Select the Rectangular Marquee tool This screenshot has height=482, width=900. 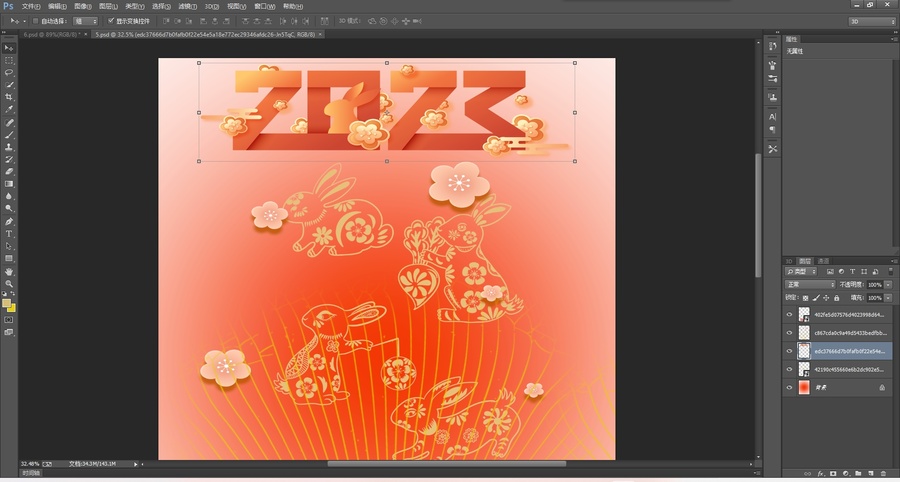[x=9, y=60]
